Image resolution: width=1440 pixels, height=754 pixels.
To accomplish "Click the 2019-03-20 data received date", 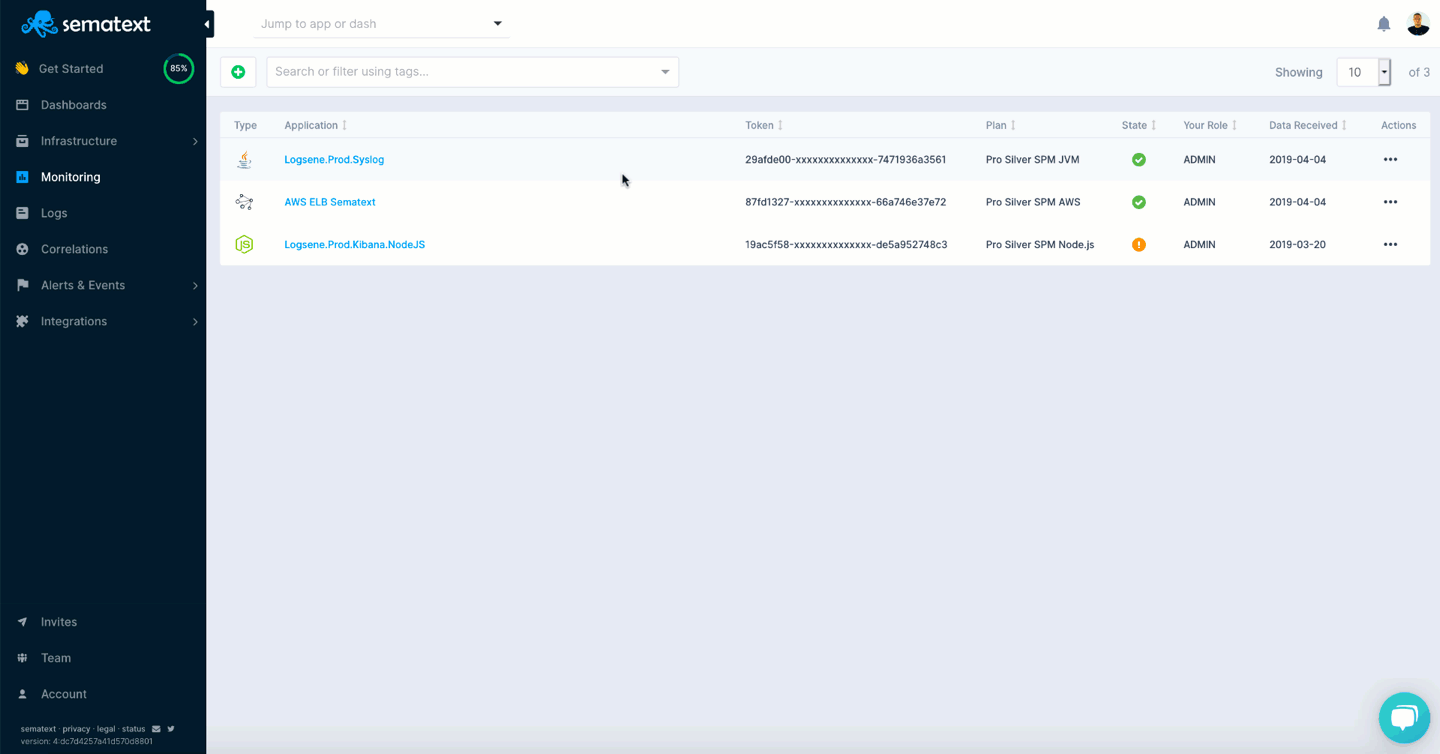I will pos(1298,244).
